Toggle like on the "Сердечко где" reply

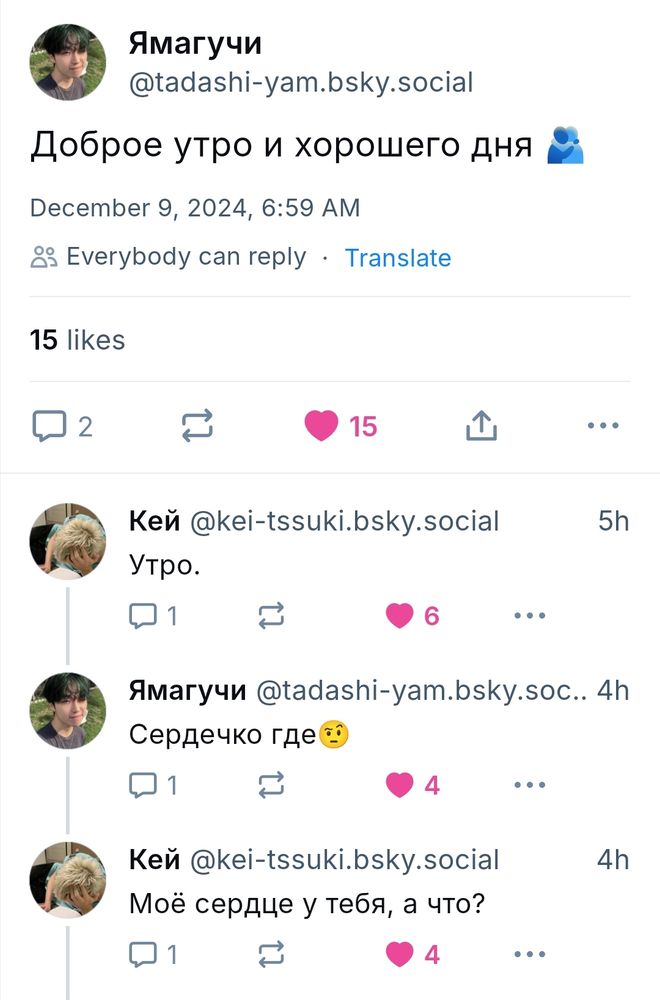pos(400,786)
